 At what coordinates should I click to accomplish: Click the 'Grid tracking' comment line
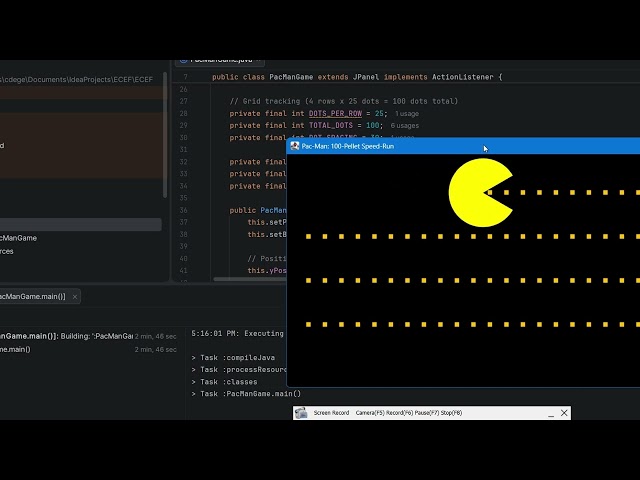tap(344, 101)
